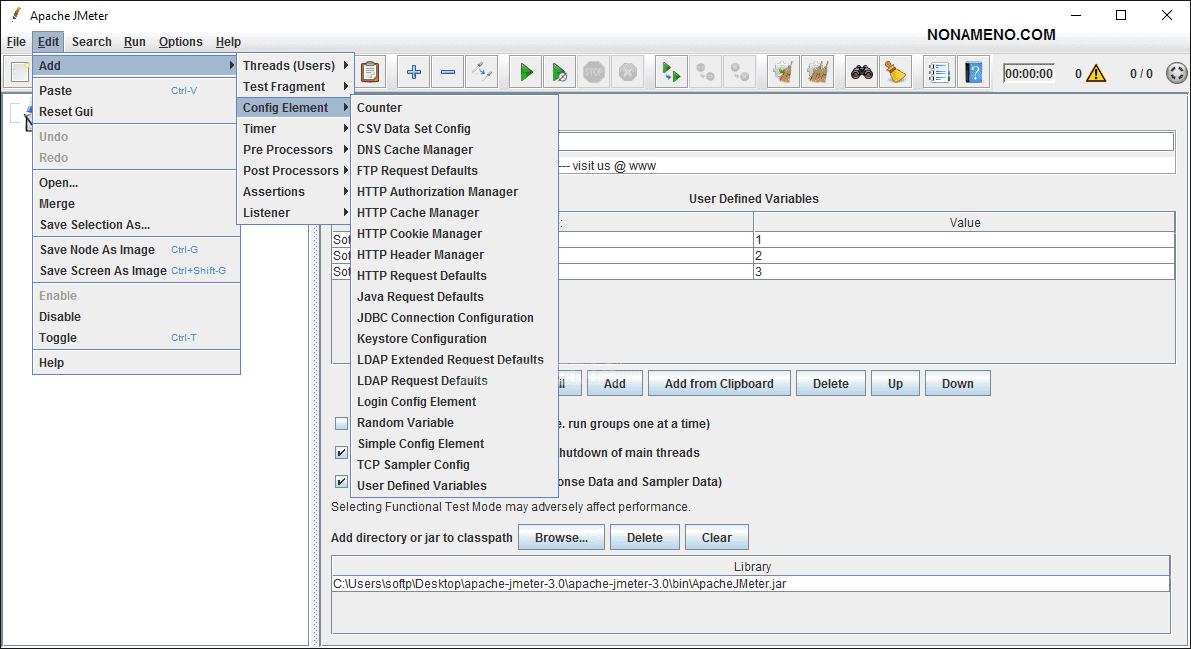Click the Start no pauses toolbar icon
Image resolution: width=1191 pixels, height=649 pixels.
pyautogui.click(x=560, y=72)
